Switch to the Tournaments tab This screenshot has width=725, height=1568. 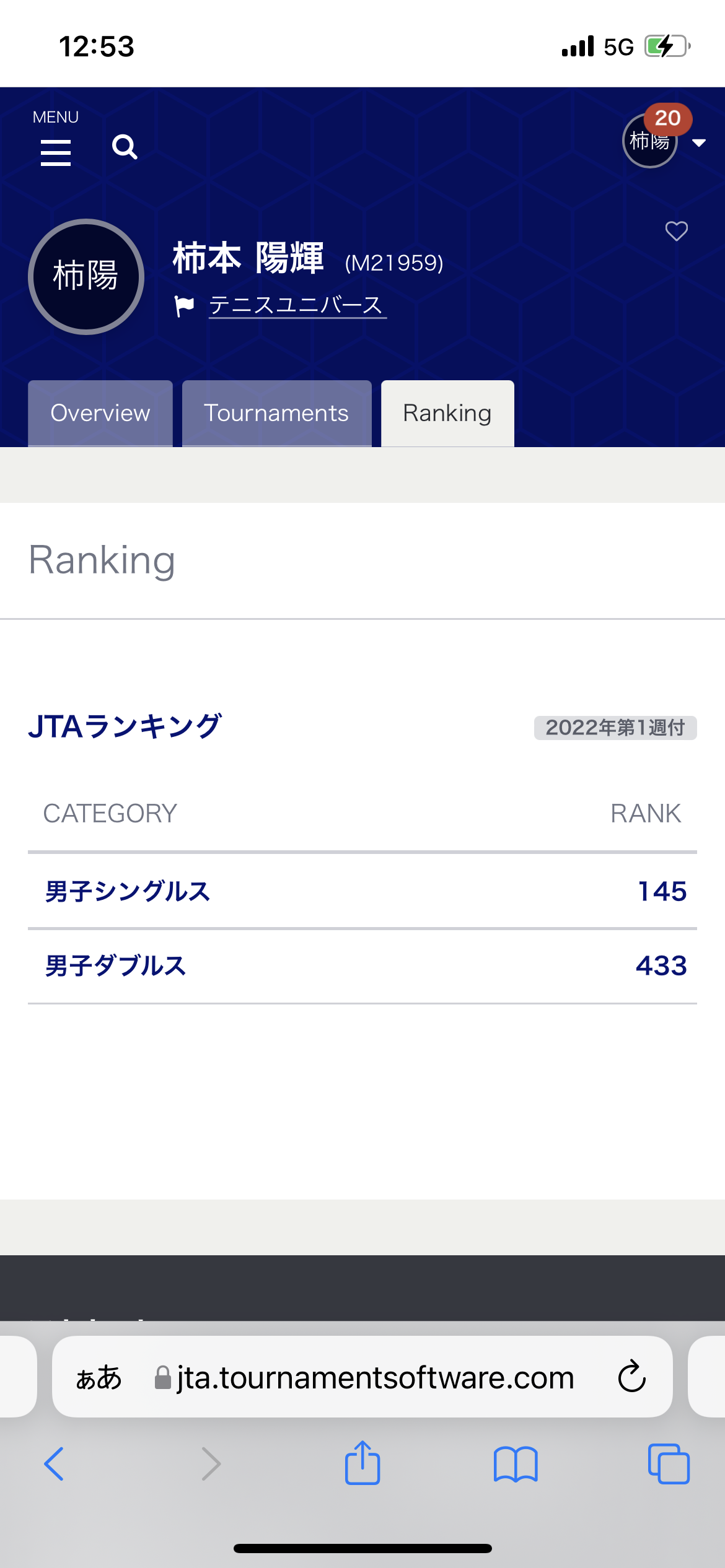click(x=276, y=413)
